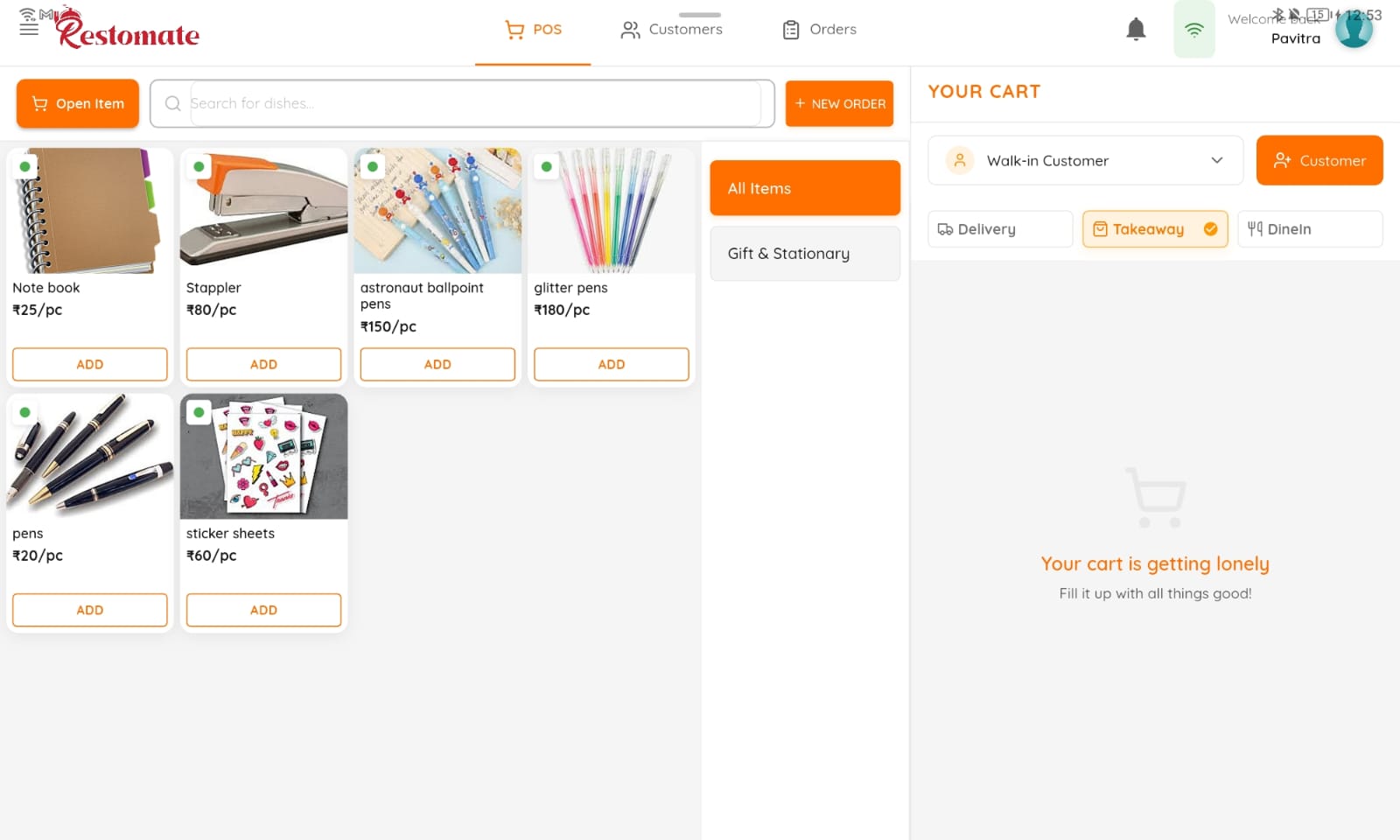The image size is (1400, 840).
Task: Show the All Items category
Action: [805, 188]
